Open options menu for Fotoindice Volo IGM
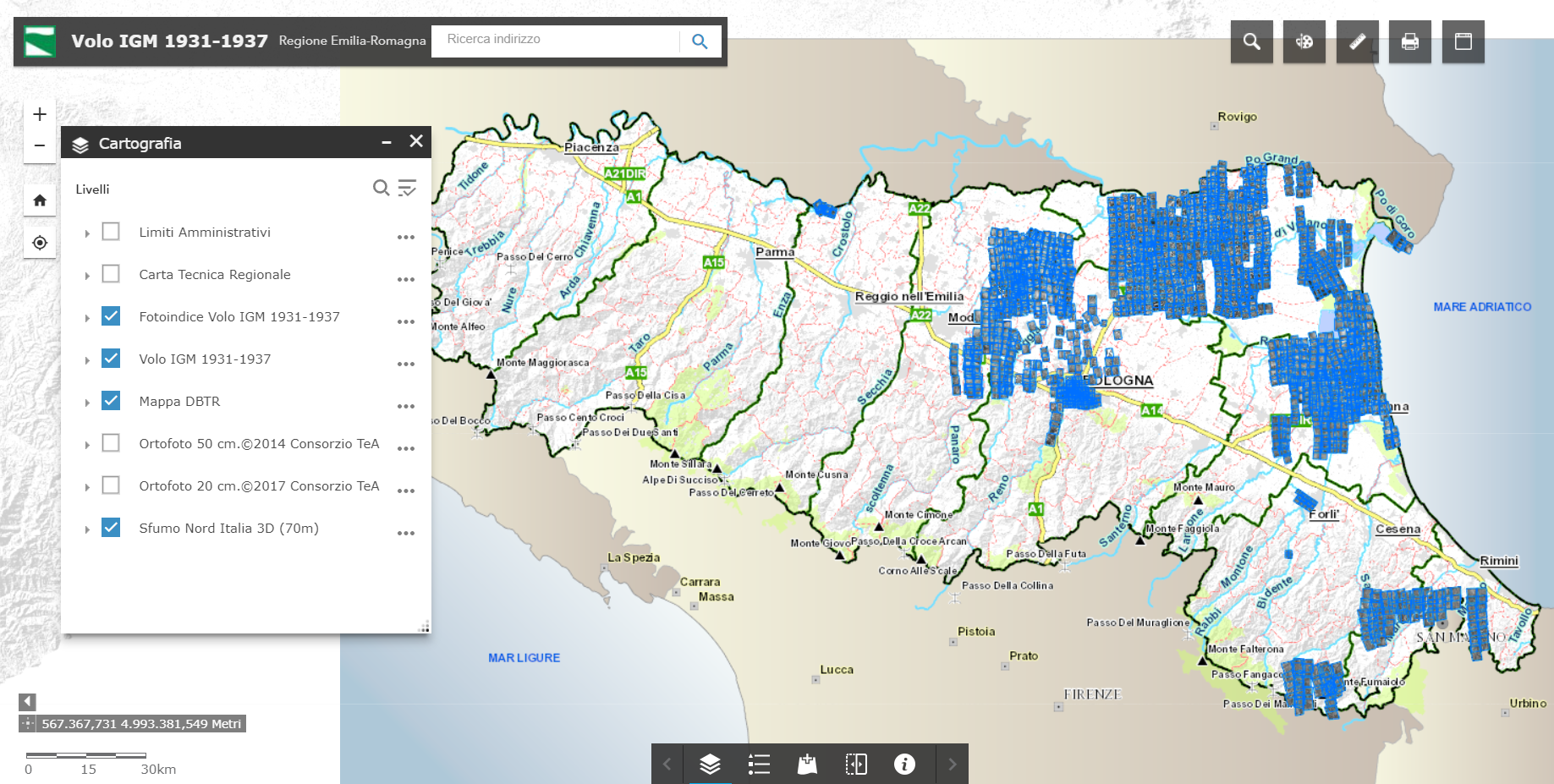 (406, 321)
